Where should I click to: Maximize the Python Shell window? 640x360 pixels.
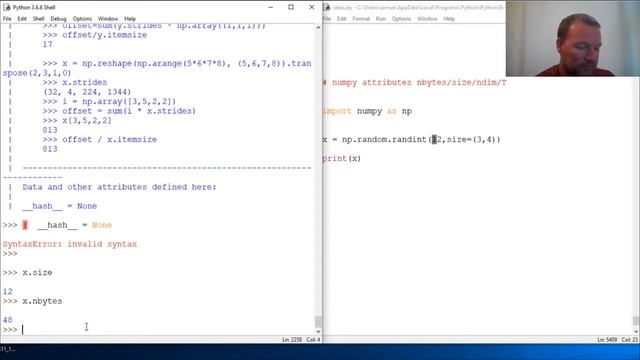pos(291,7)
